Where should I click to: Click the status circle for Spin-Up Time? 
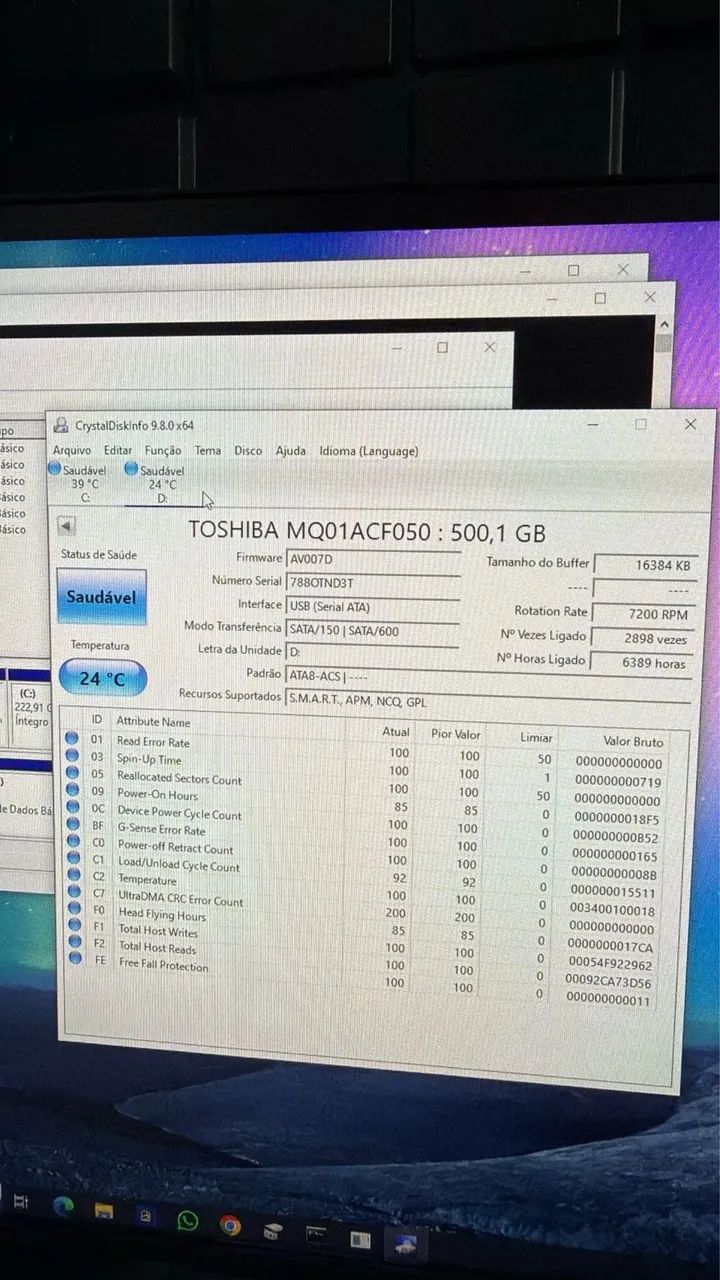point(72,756)
